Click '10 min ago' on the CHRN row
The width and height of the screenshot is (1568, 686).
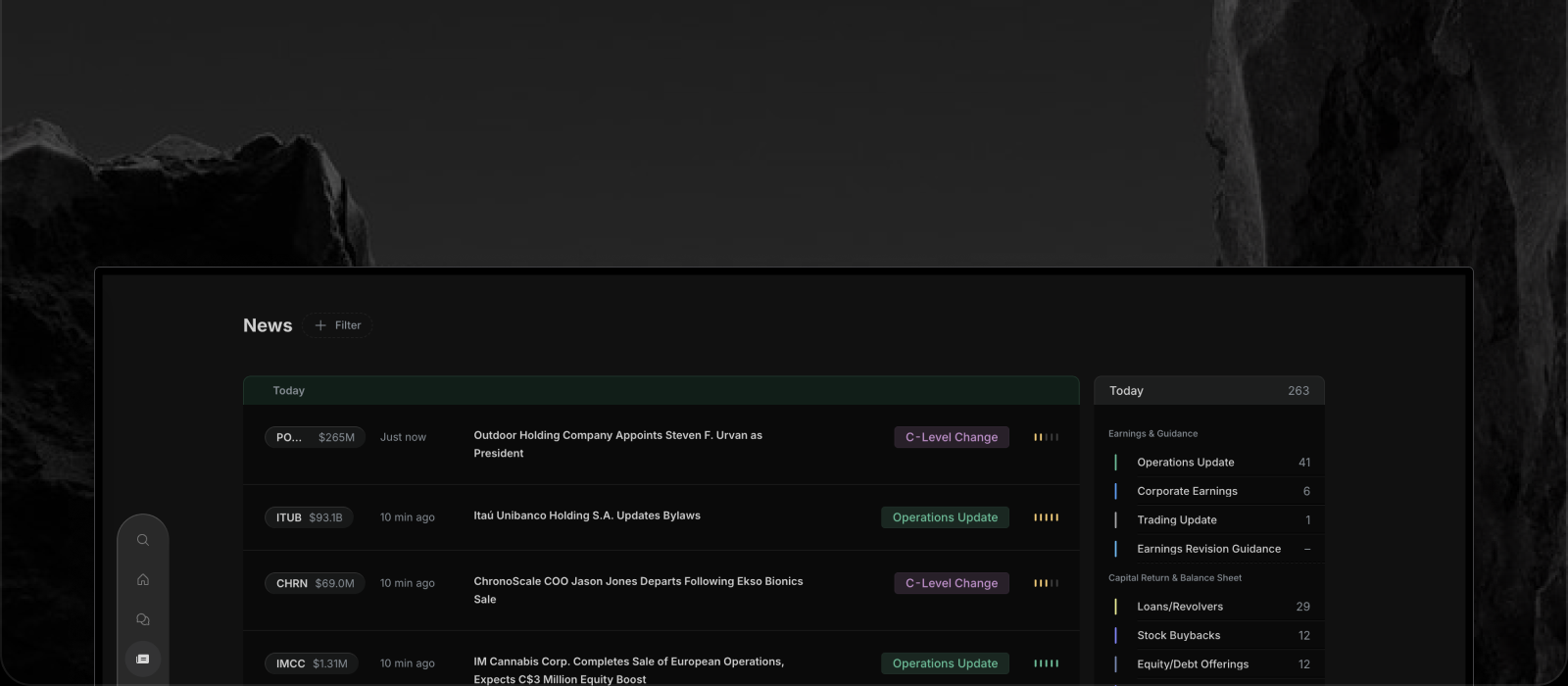407,583
